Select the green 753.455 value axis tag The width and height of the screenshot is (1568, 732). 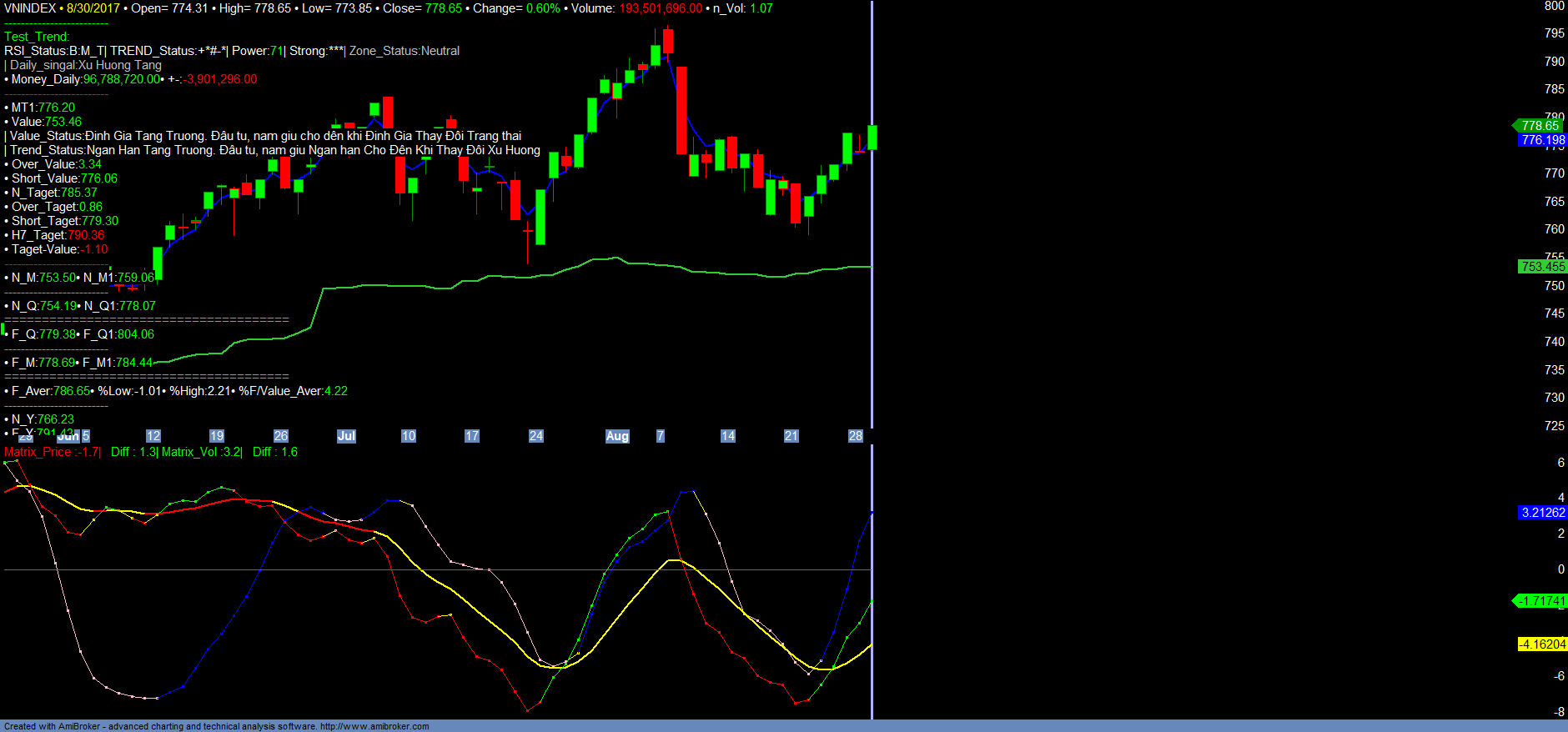click(x=1542, y=267)
